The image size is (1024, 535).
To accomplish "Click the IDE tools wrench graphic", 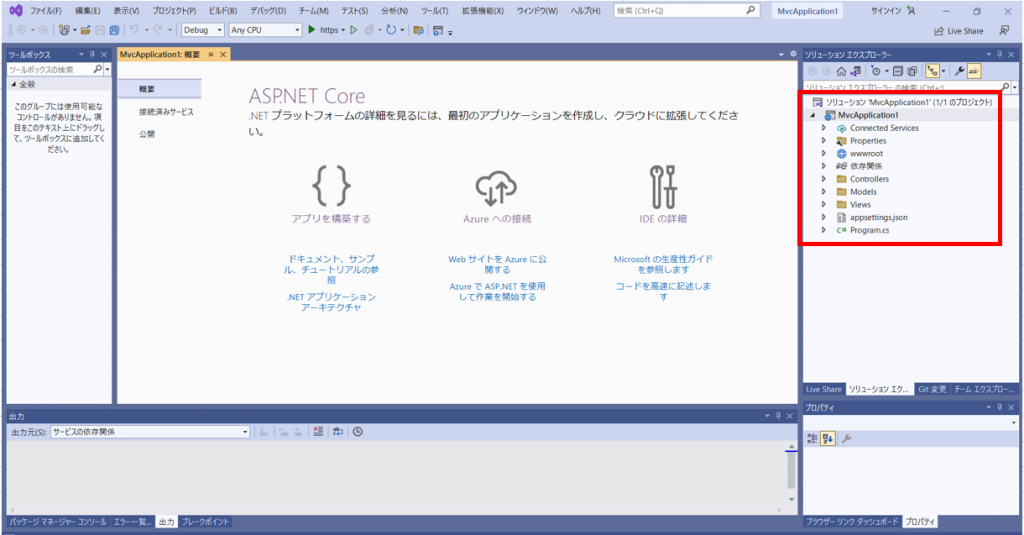I will pos(663,187).
